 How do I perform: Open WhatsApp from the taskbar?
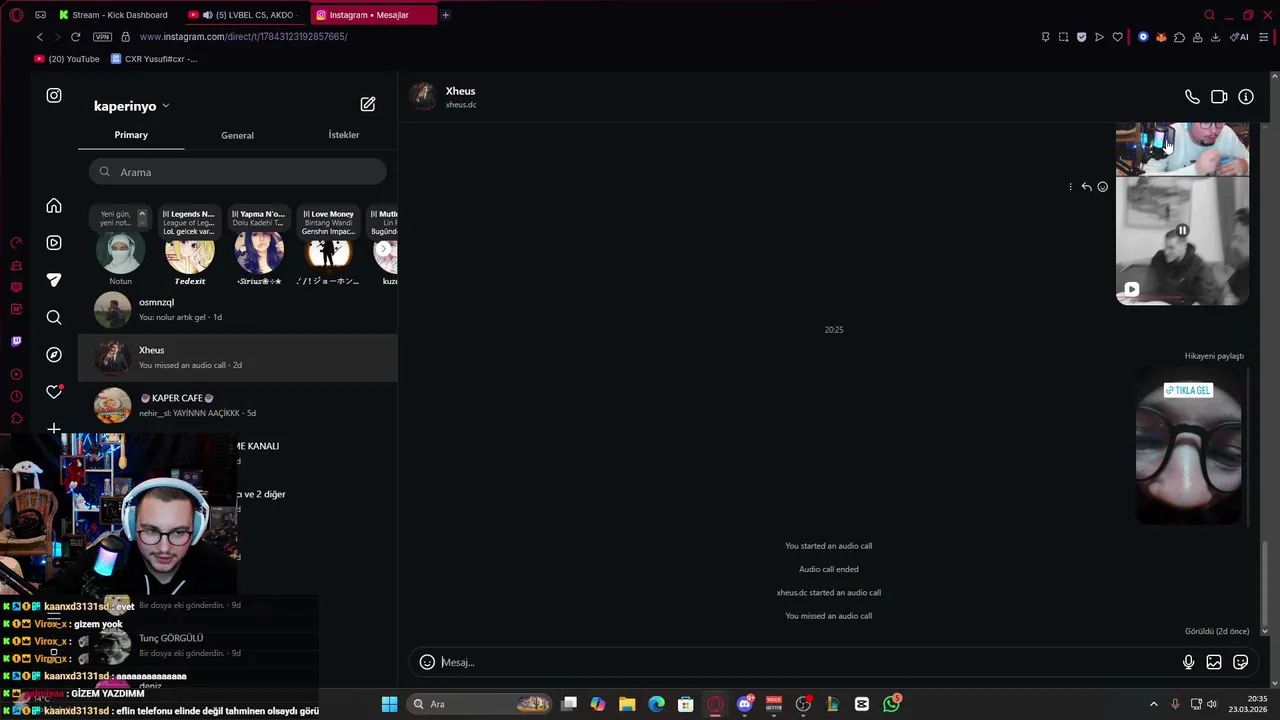pyautogui.click(x=891, y=704)
